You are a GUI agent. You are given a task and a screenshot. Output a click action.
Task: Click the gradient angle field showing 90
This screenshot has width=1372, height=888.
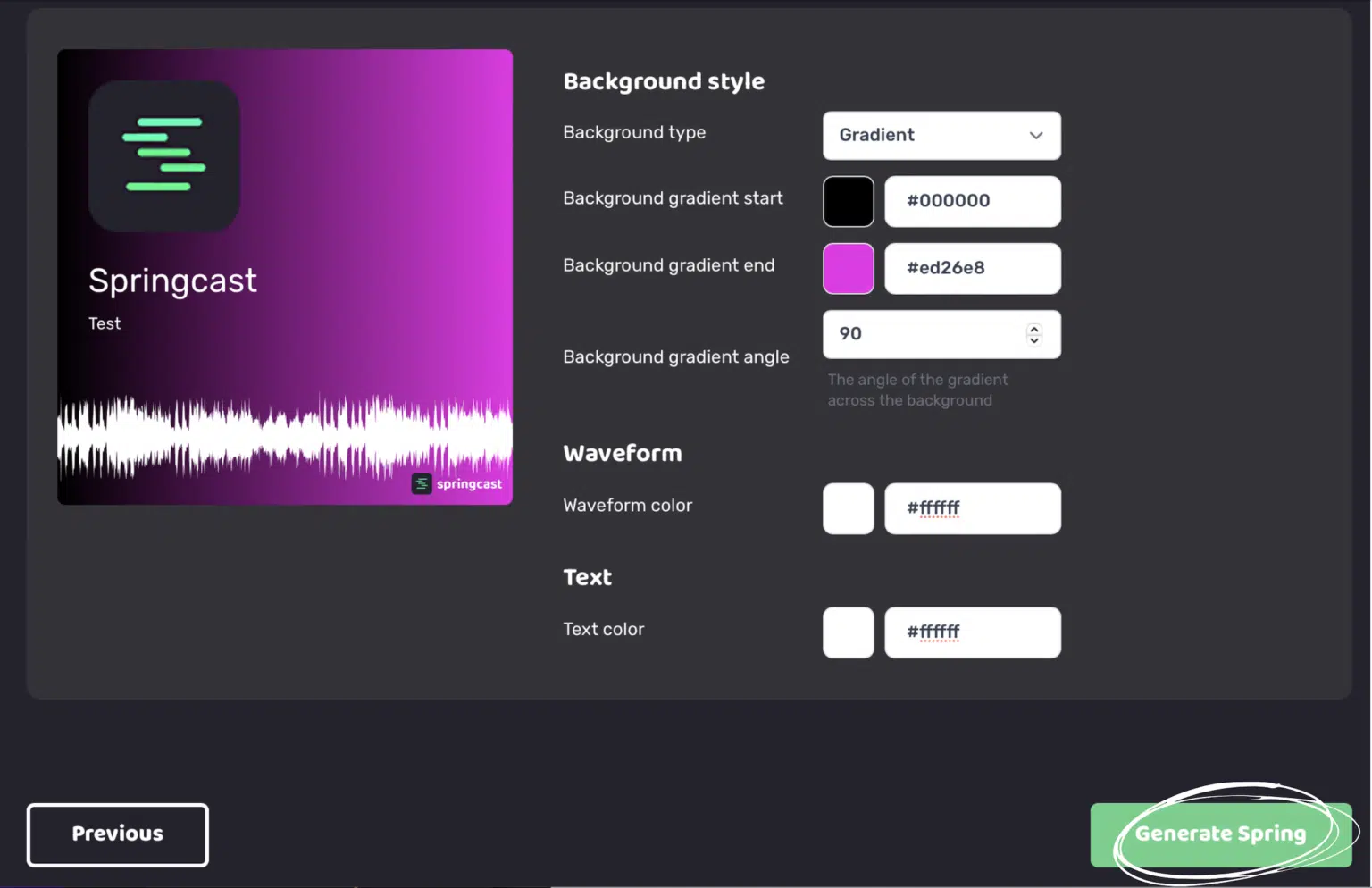[941, 334]
